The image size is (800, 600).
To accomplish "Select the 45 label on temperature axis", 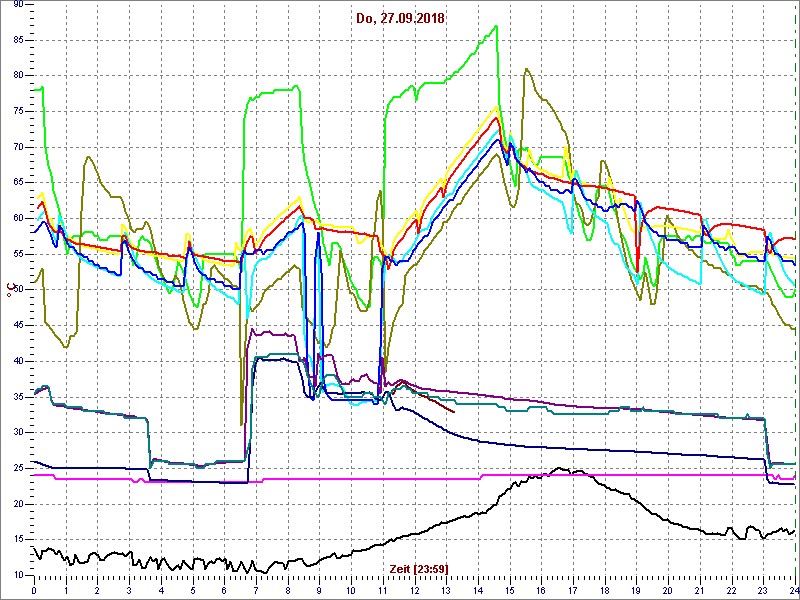I will (17, 326).
